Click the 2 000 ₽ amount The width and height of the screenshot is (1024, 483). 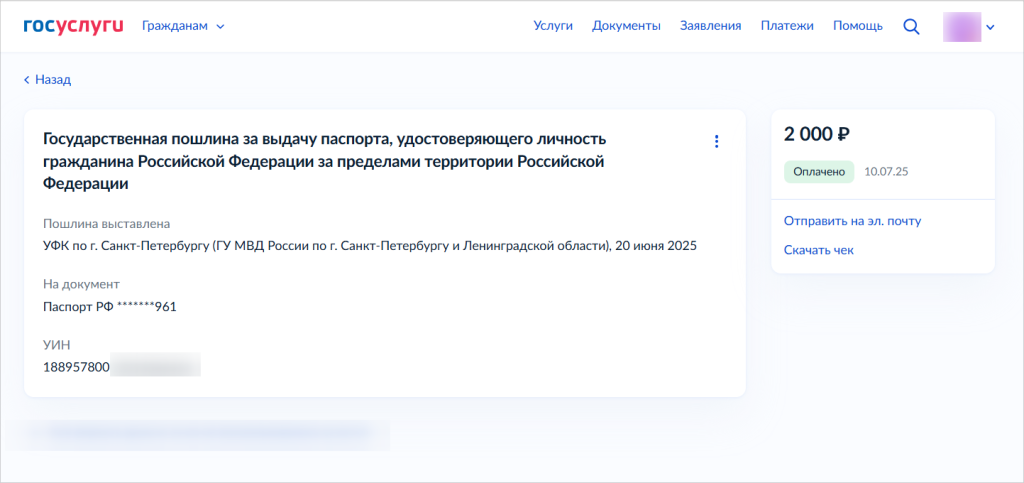click(x=817, y=134)
